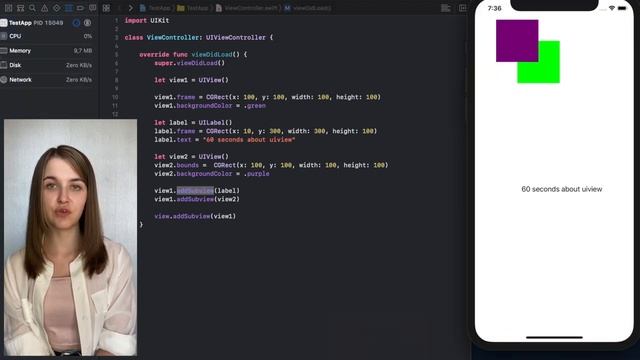Go back in editor history
The image size is (640, 360).
pyautogui.click(x=119, y=8)
